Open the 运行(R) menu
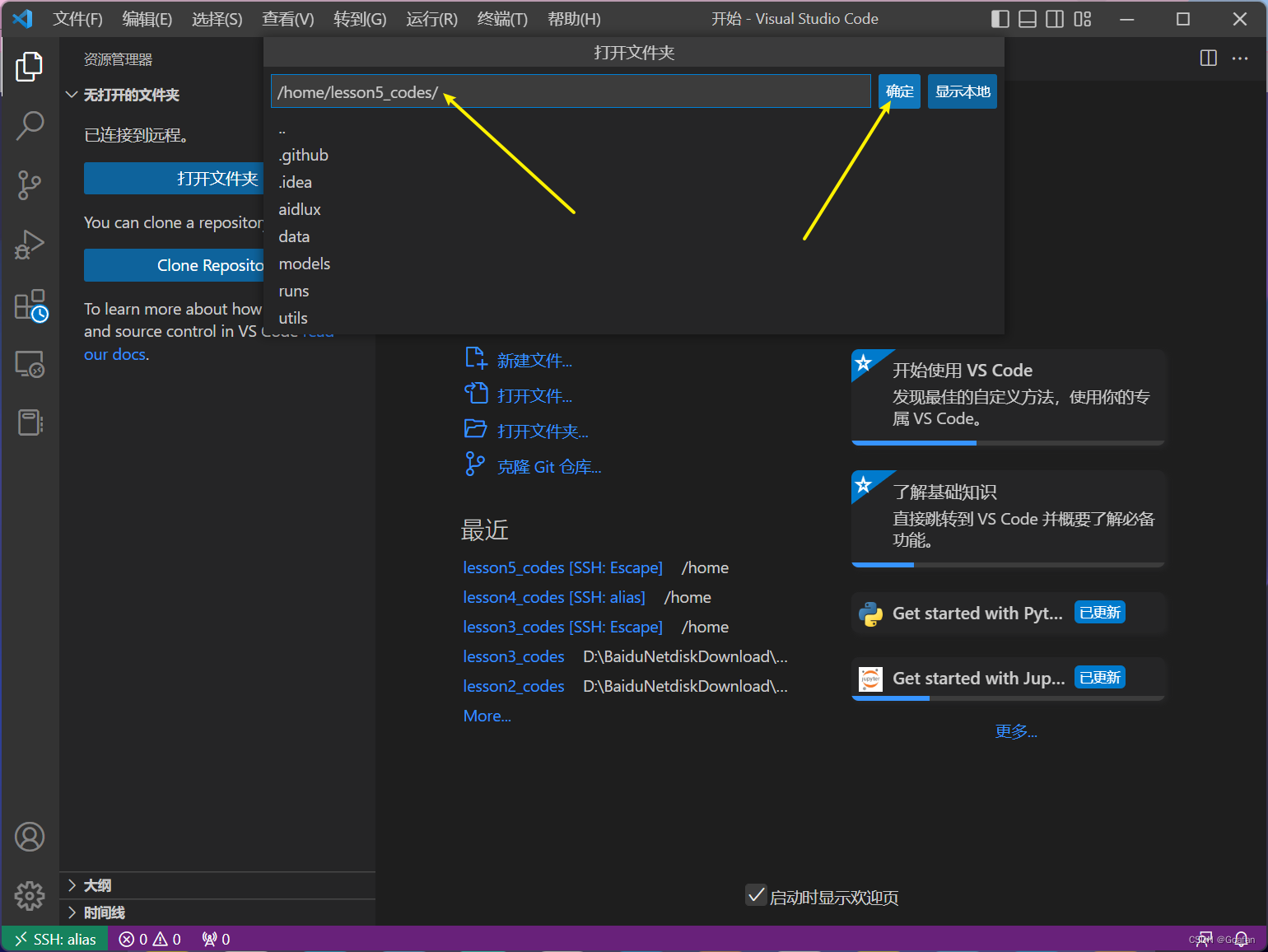 coord(431,19)
